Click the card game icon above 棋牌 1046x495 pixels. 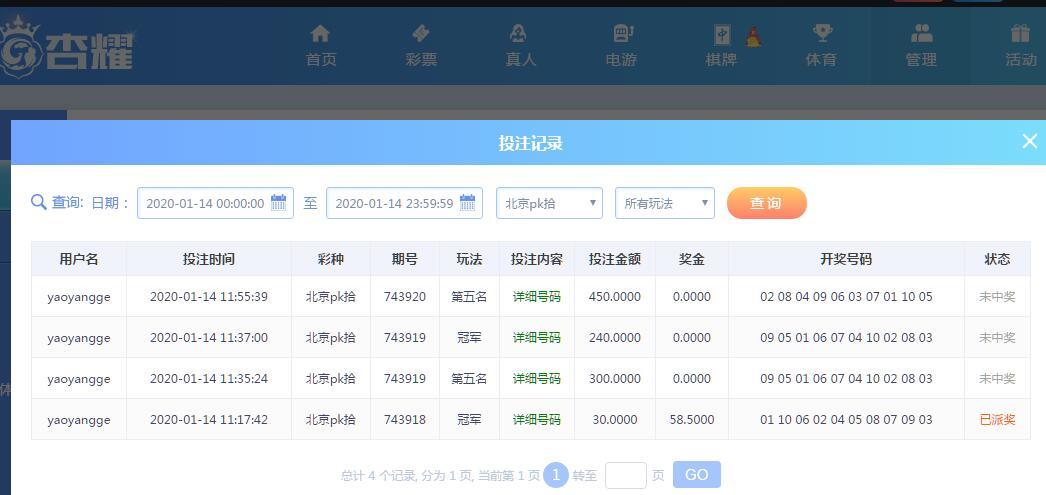pos(722,34)
